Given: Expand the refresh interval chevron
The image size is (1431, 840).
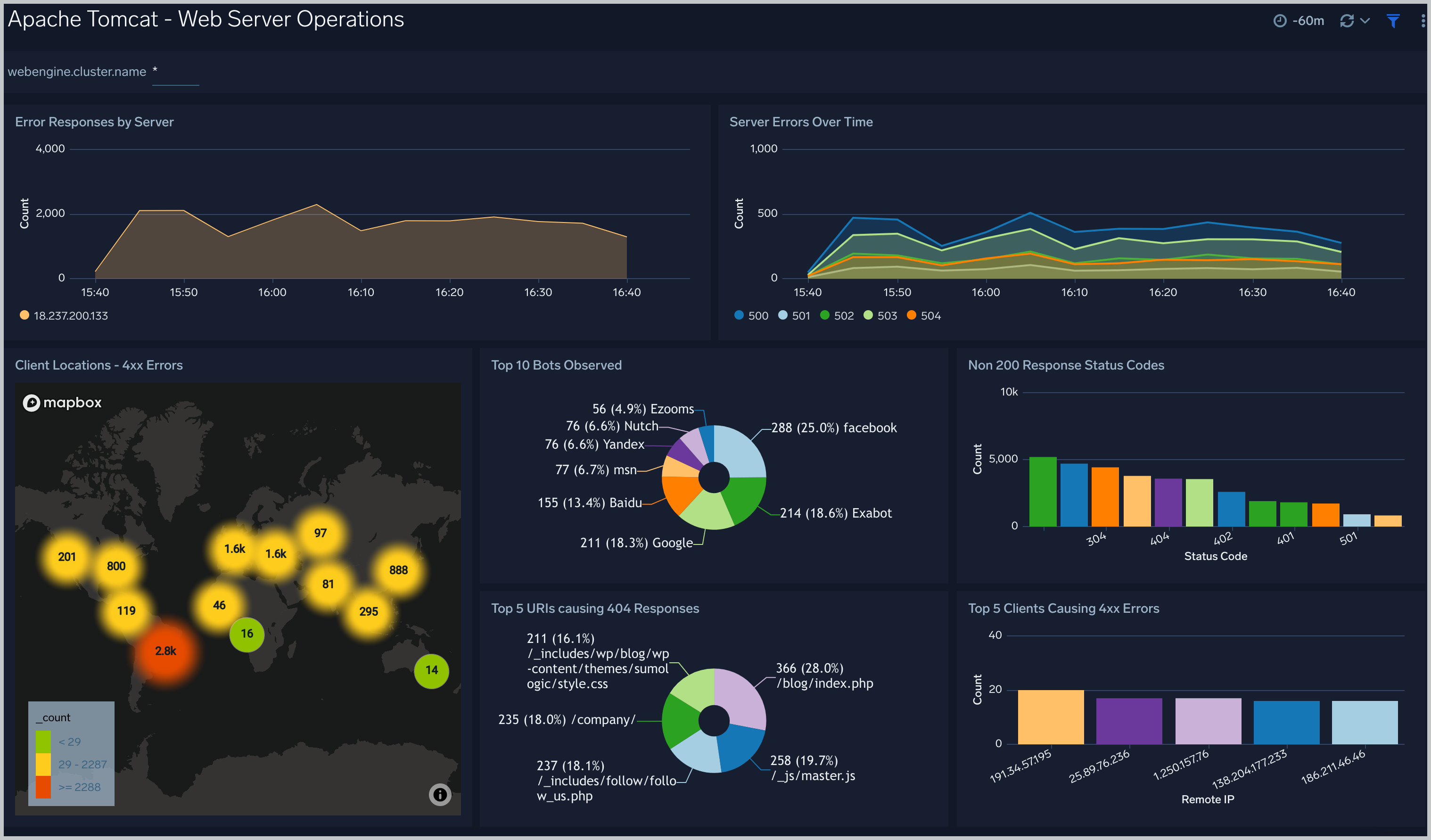Looking at the screenshot, I should pos(1365,21).
